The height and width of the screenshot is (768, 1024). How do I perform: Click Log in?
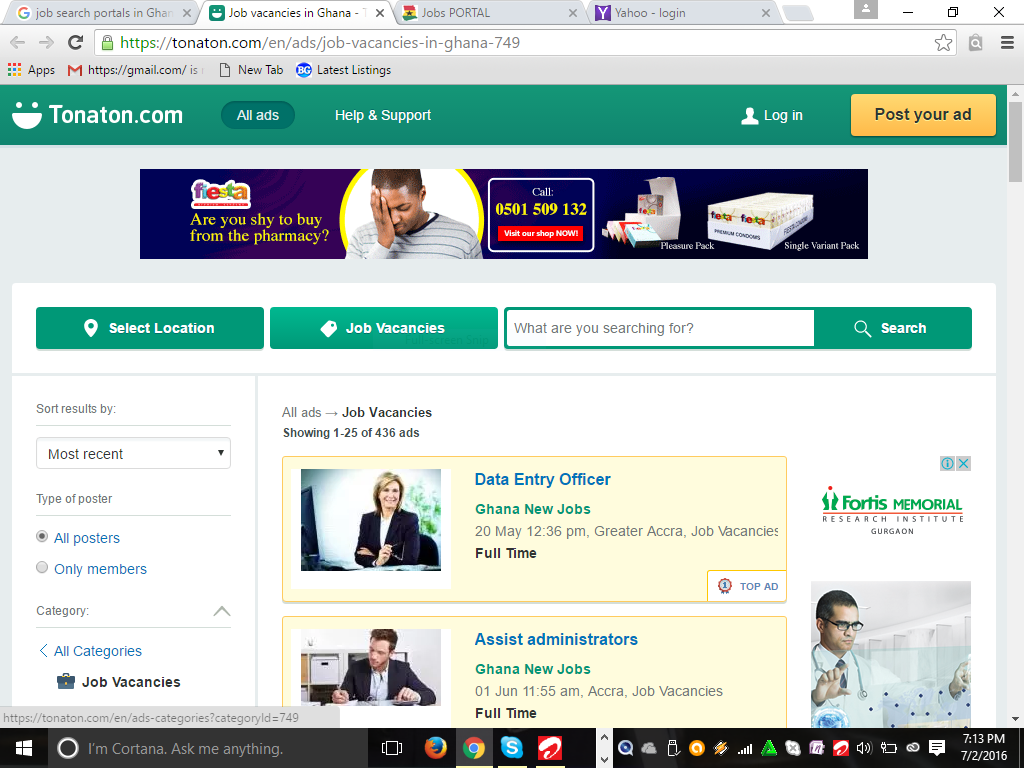[x=772, y=116]
